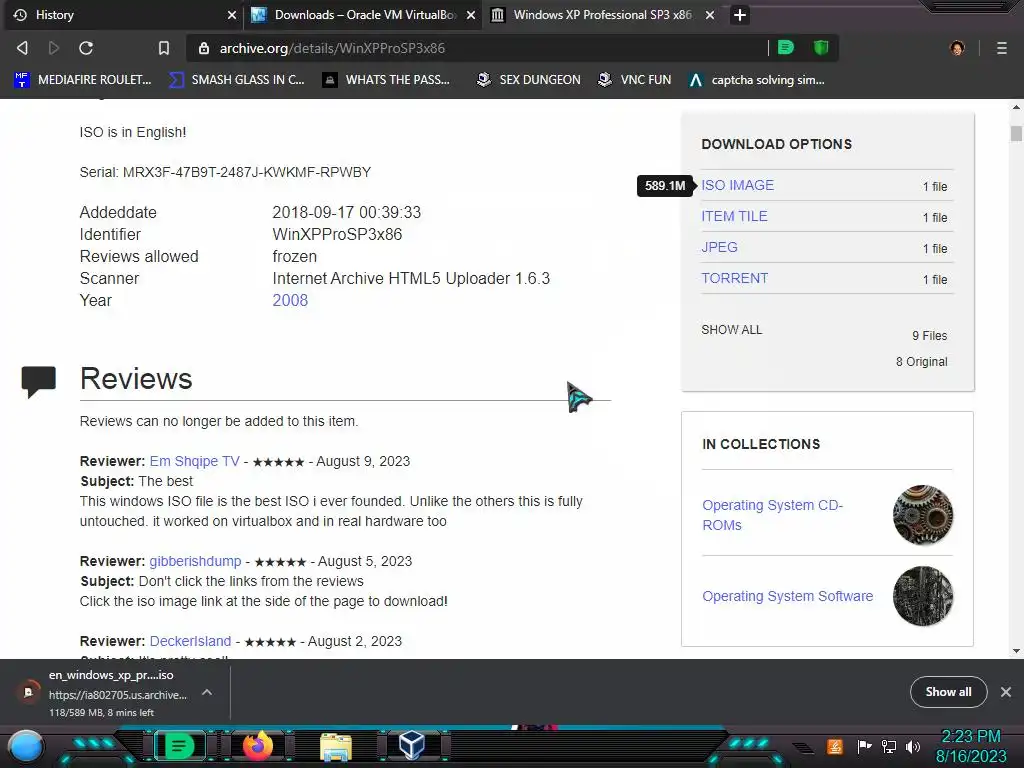Click the Operating System Software collection thumbnail
Screen dimensions: 1024x768
(x=923, y=596)
